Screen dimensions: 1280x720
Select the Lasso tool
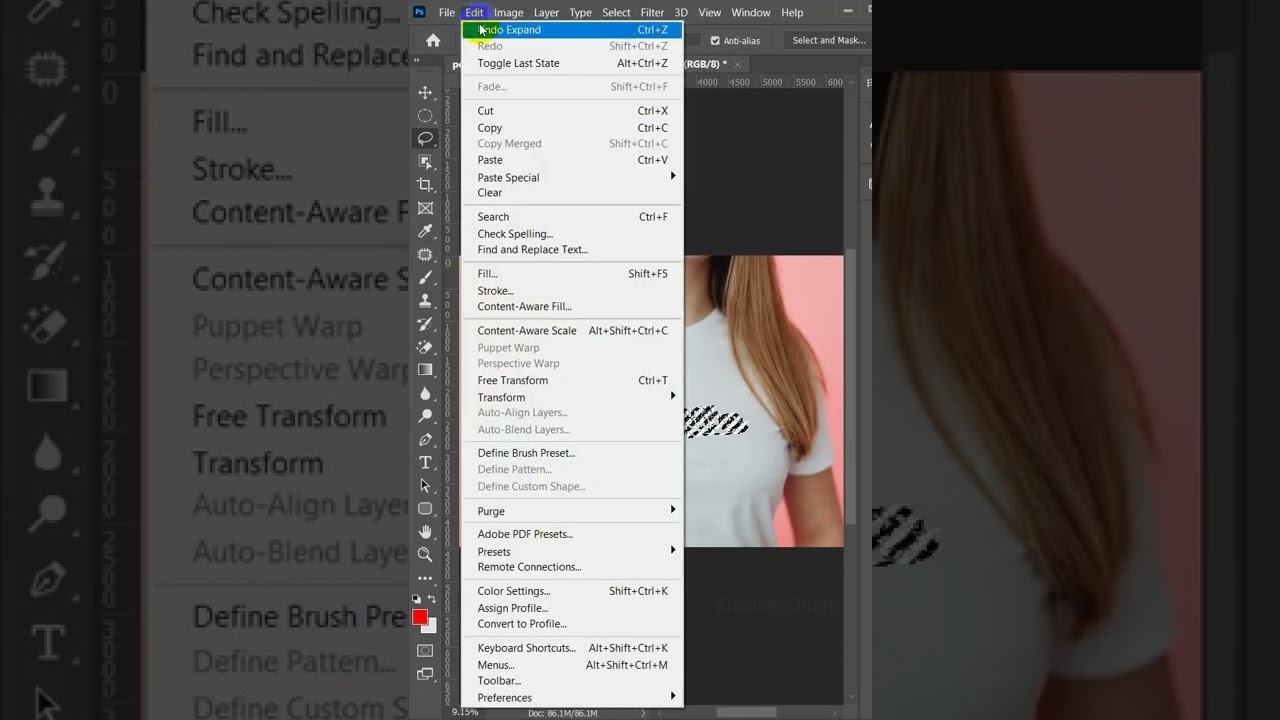[425, 139]
